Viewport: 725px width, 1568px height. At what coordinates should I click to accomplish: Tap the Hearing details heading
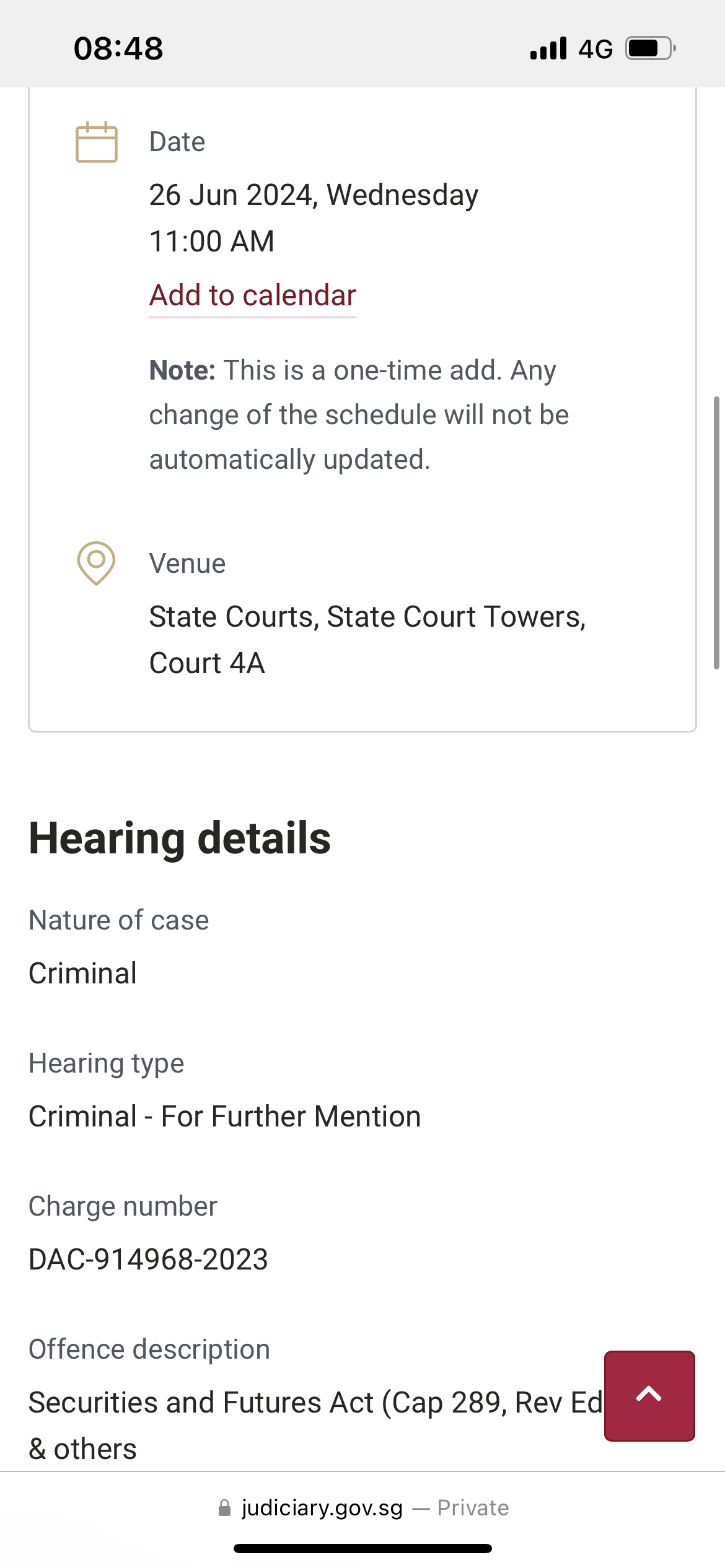pyautogui.click(x=180, y=838)
